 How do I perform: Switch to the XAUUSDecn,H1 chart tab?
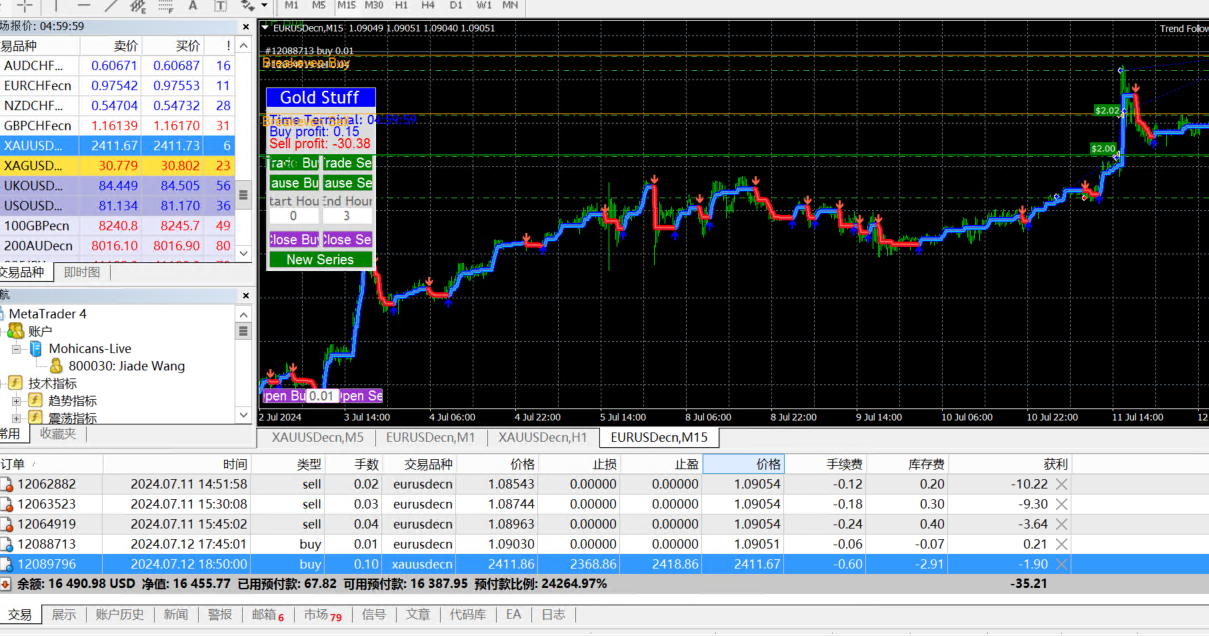tap(542, 437)
